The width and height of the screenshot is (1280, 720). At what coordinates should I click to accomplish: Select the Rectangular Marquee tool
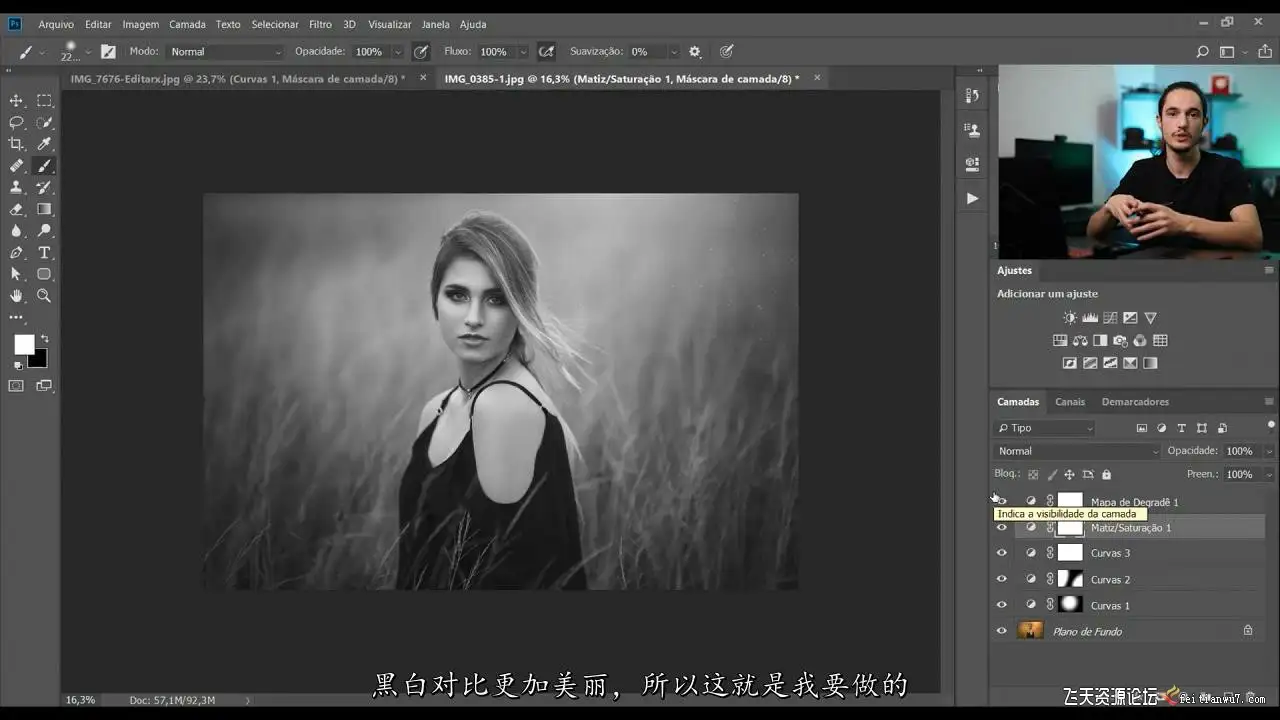click(x=45, y=101)
